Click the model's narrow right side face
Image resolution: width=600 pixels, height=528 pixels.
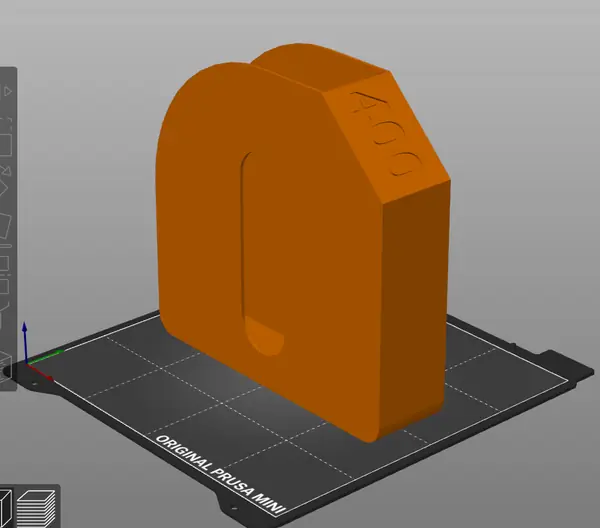415,306
